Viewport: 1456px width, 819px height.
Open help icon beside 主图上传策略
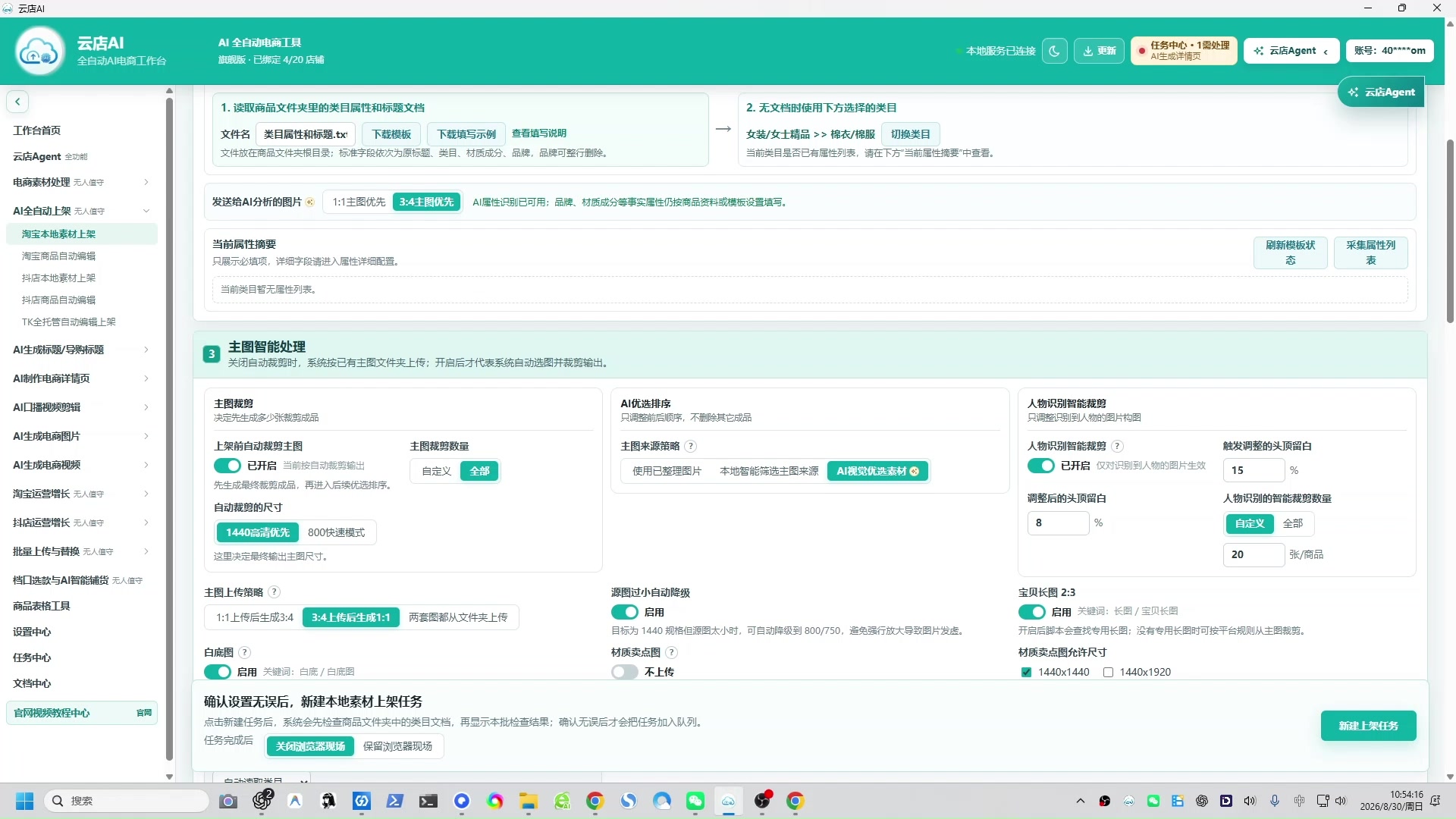click(275, 592)
